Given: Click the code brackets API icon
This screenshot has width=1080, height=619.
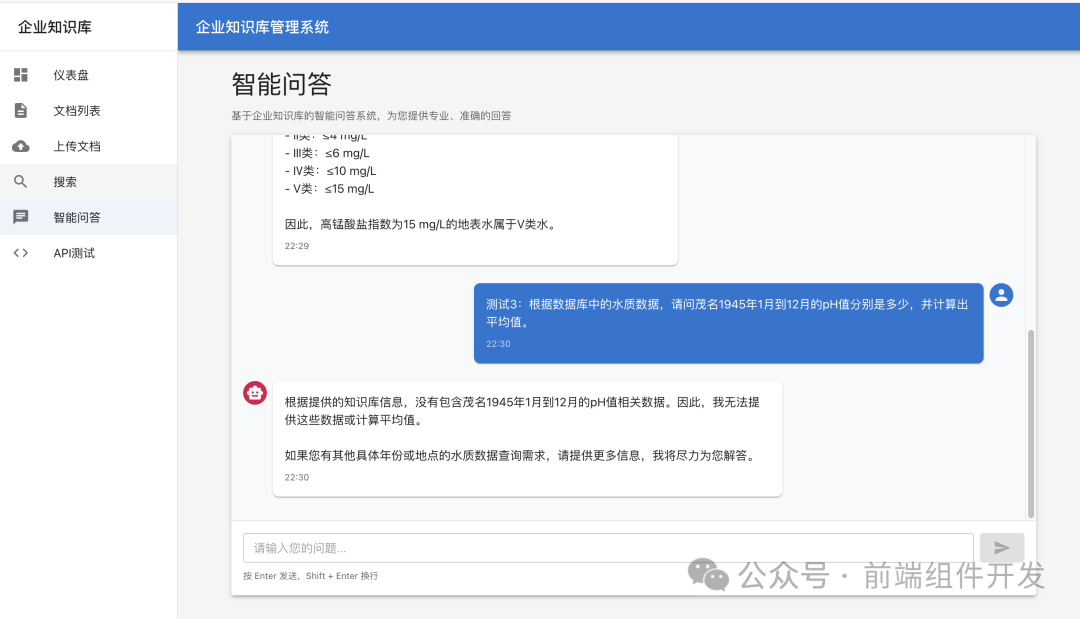Looking at the screenshot, I should coord(21,253).
